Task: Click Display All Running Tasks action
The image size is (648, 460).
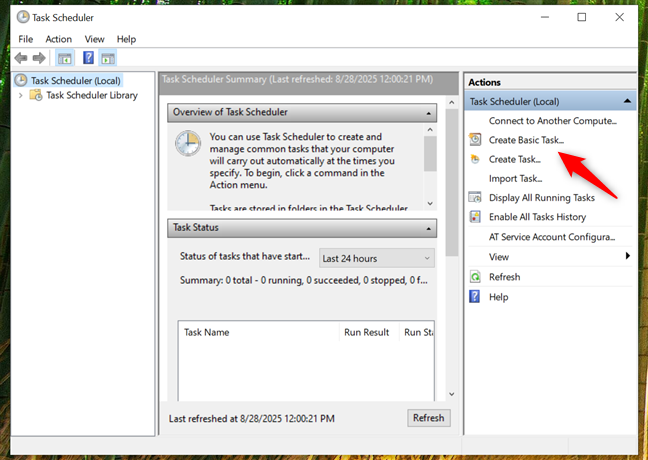Action: tap(542, 198)
